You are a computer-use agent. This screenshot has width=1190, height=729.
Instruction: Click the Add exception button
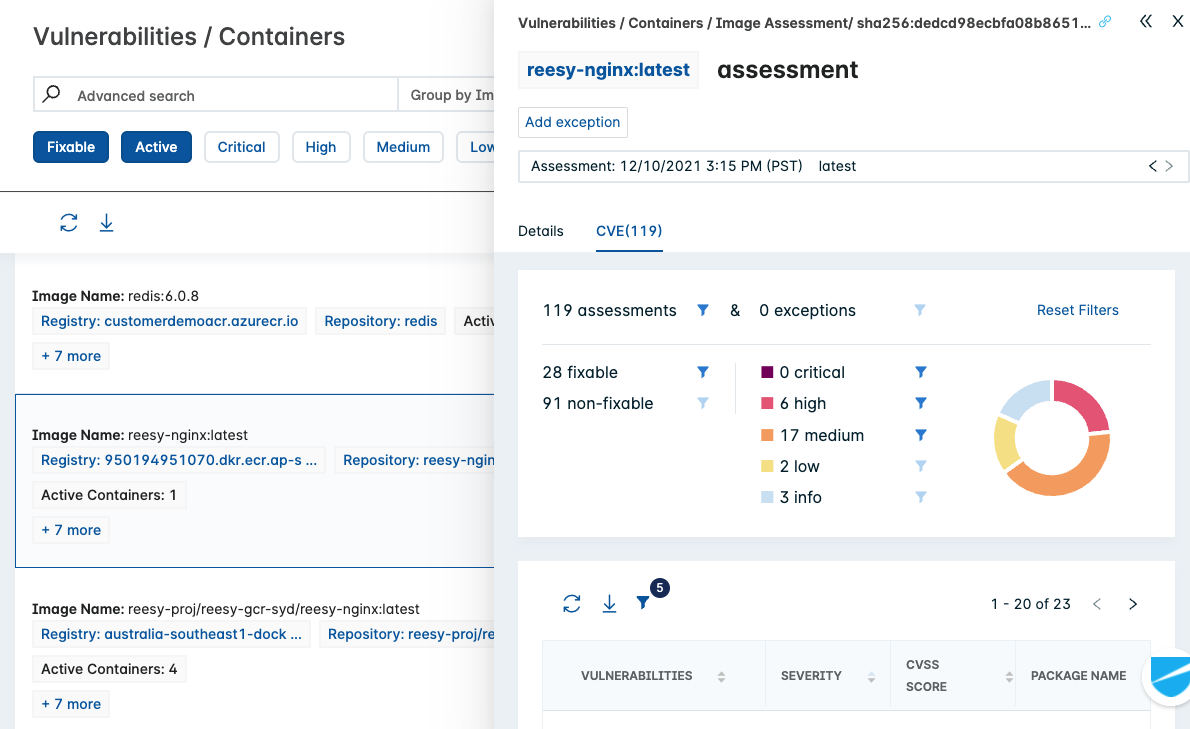(573, 122)
